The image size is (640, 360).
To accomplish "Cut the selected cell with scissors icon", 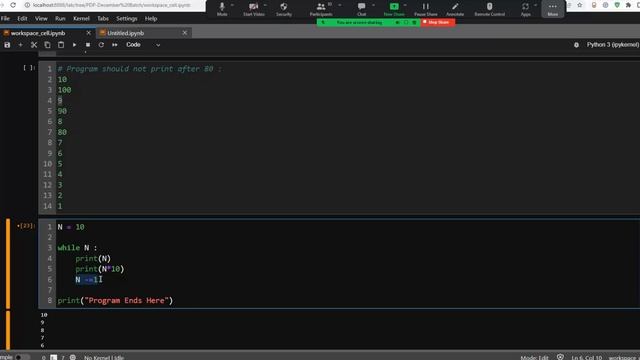I will (x=34, y=45).
